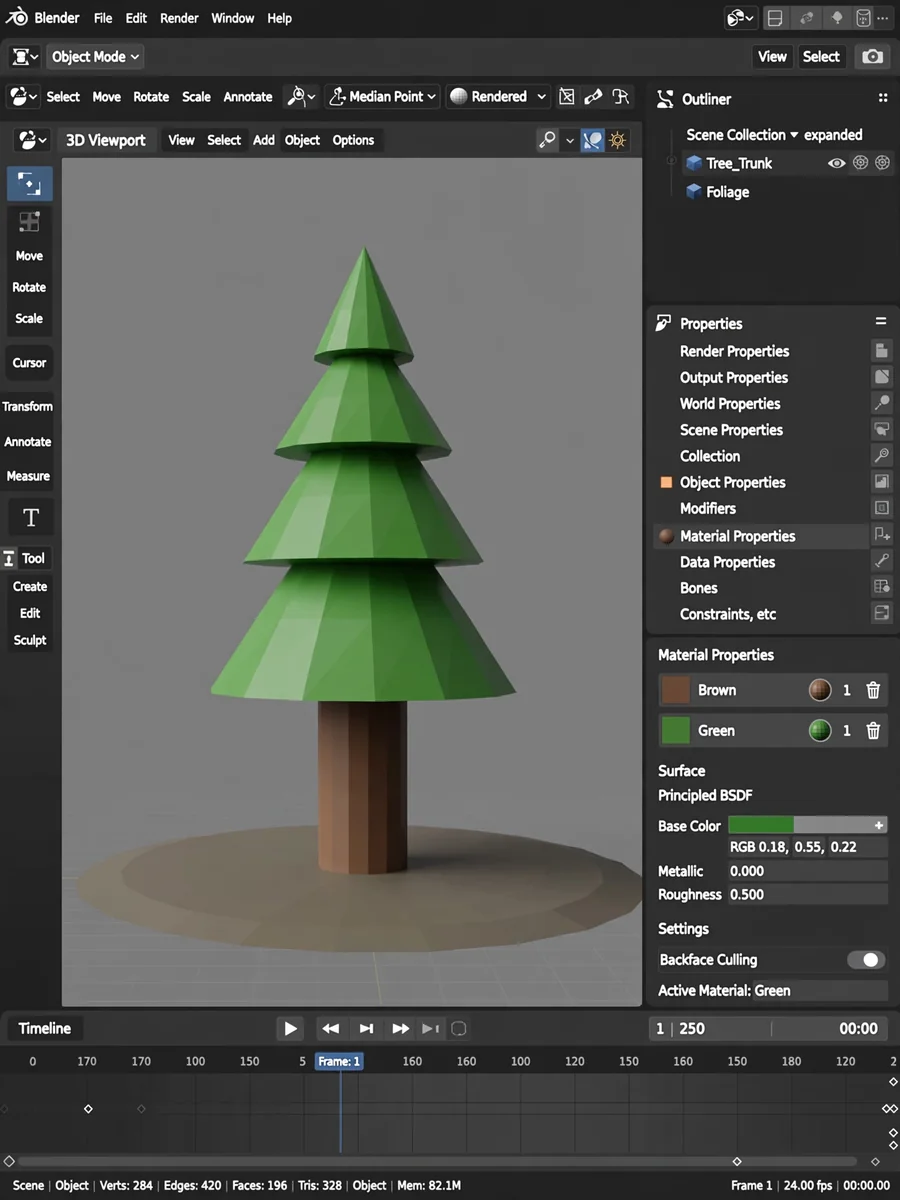Click the layout icon in top-right bar

[x=774, y=18]
